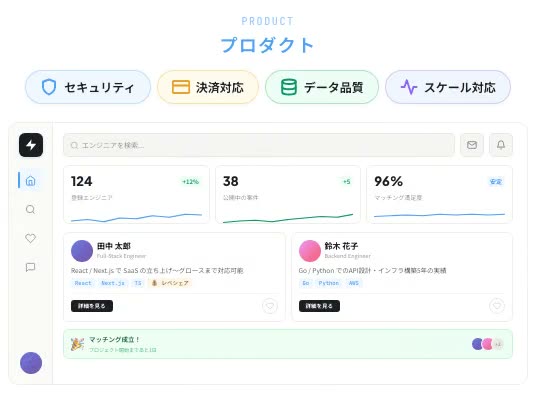Viewport: 536px width, 394px height.
Task: Click the React skill tag
Action: pyautogui.click(x=83, y=283)
